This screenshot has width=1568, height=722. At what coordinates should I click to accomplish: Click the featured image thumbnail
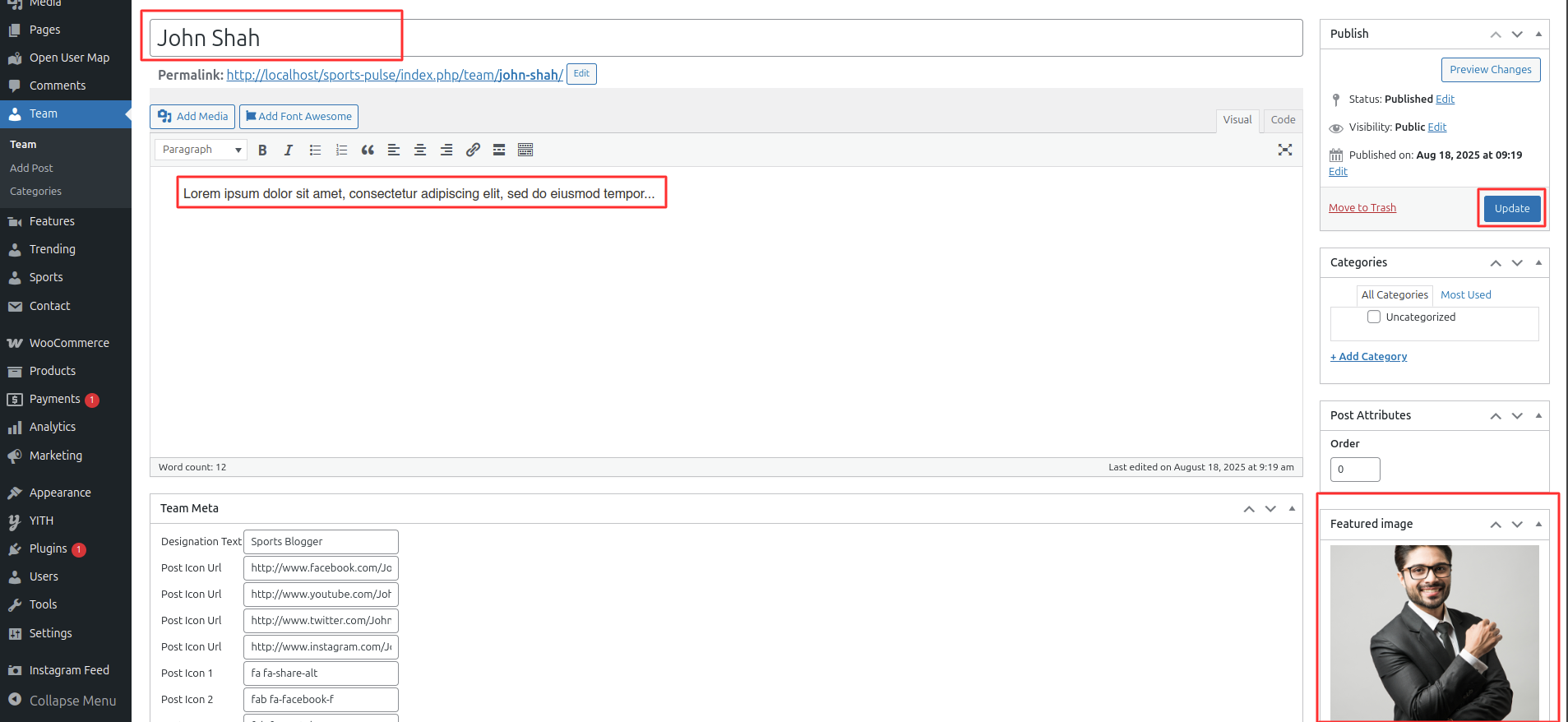1434,632
